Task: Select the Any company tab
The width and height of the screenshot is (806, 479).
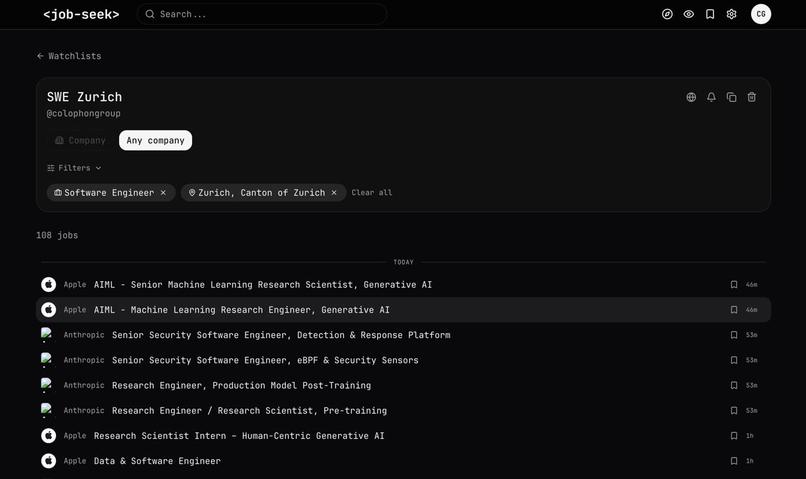Action: point(155,140)
